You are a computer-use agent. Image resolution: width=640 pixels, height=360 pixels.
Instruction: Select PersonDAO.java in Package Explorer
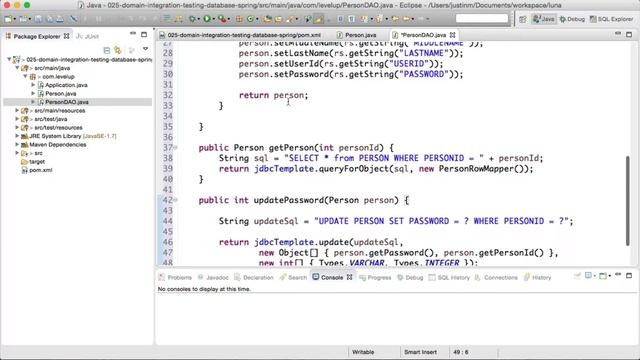tap(67, 102)
